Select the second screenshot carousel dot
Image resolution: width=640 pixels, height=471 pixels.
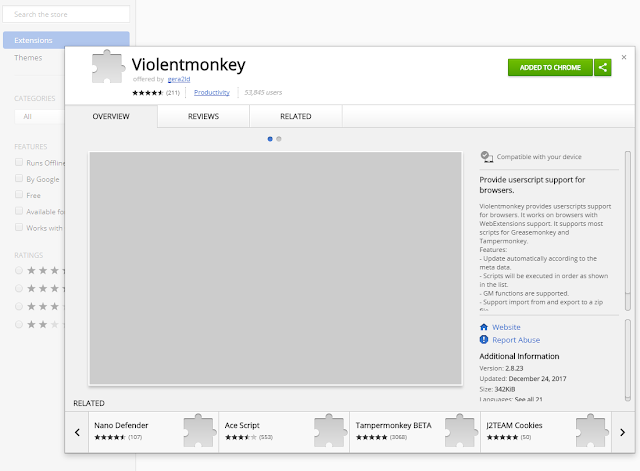[x=279, y=139]
